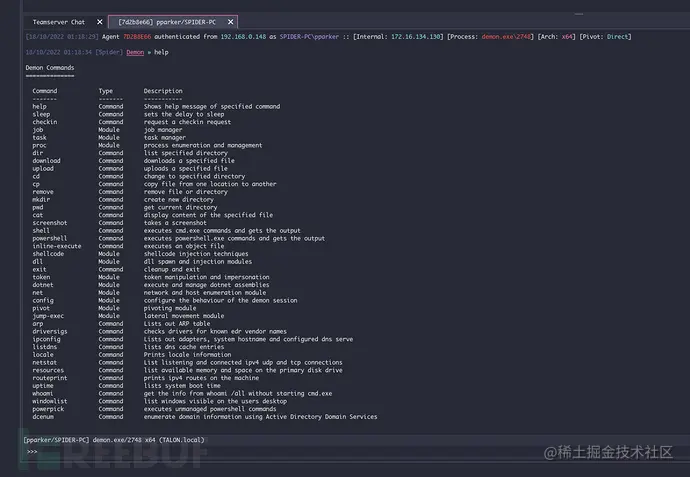Click the 'dir' command name
Screen dimensions: 690x477
point(37,153)
